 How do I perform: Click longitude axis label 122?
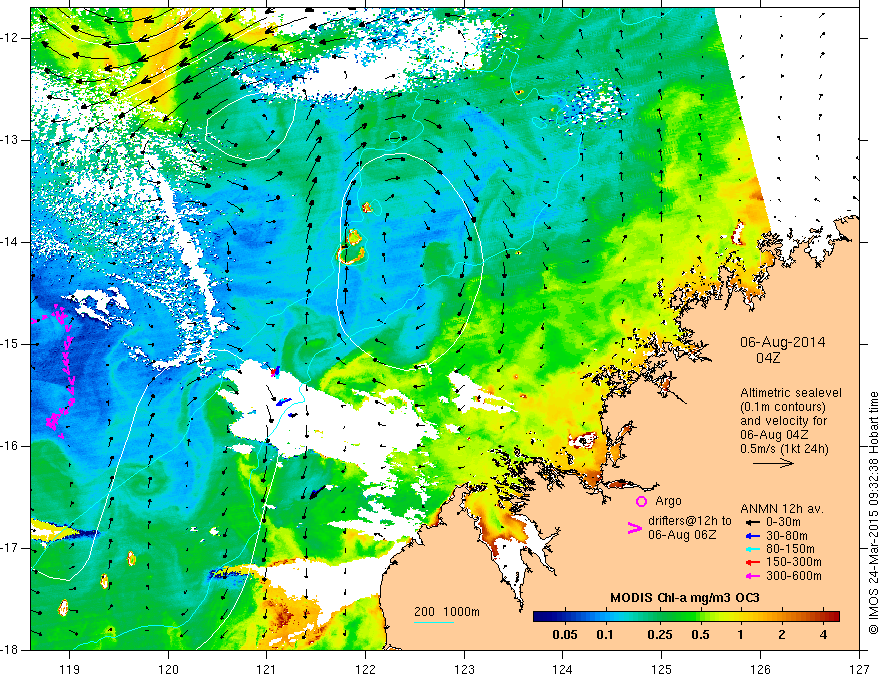pos(365,670)
